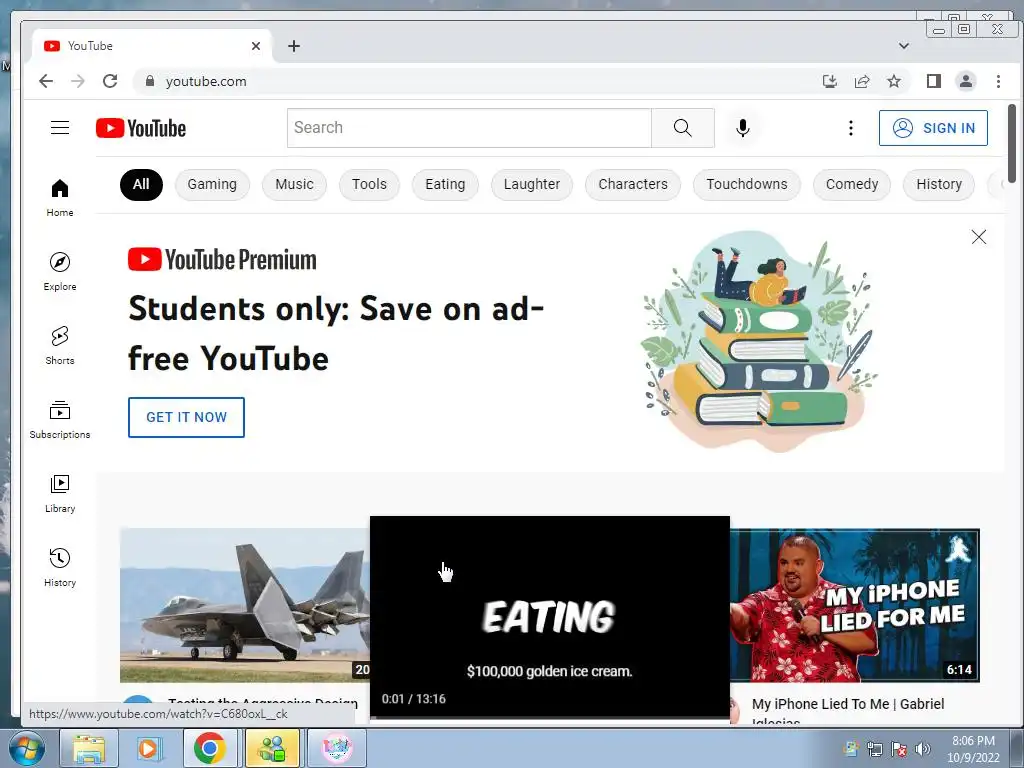Screen dimensions: 1024x768
Task: Click the install app icon in address bar
Action: tap(829, 81)
